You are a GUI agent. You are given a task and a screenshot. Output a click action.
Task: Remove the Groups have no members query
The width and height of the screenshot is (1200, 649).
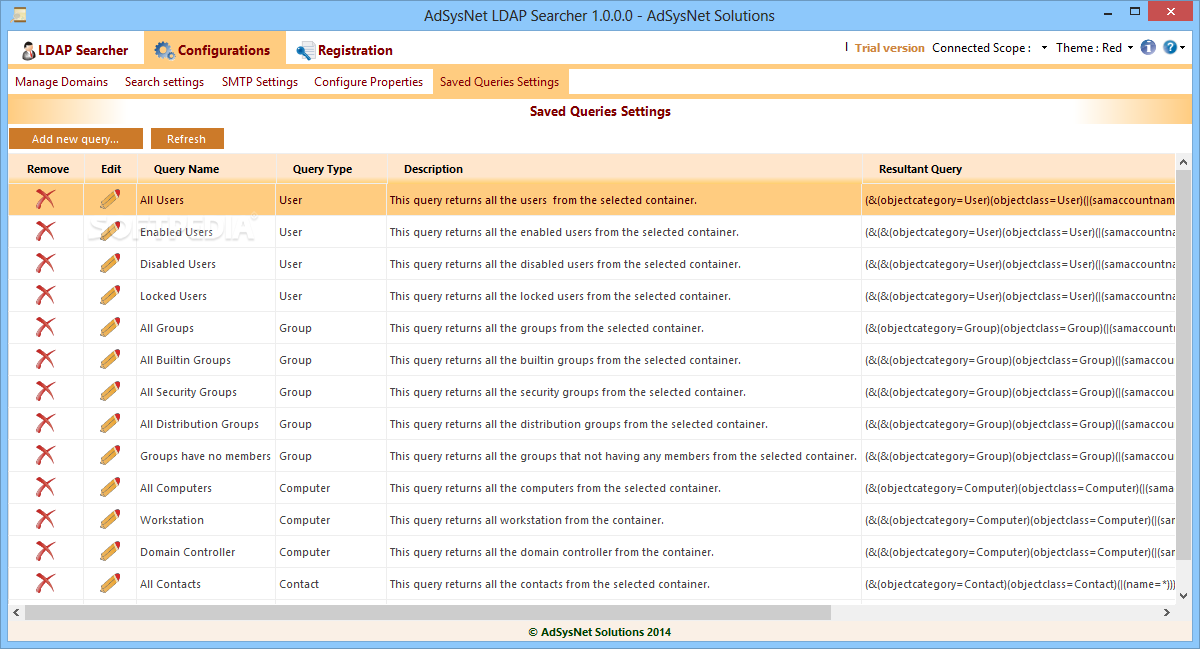click(45, 456)
